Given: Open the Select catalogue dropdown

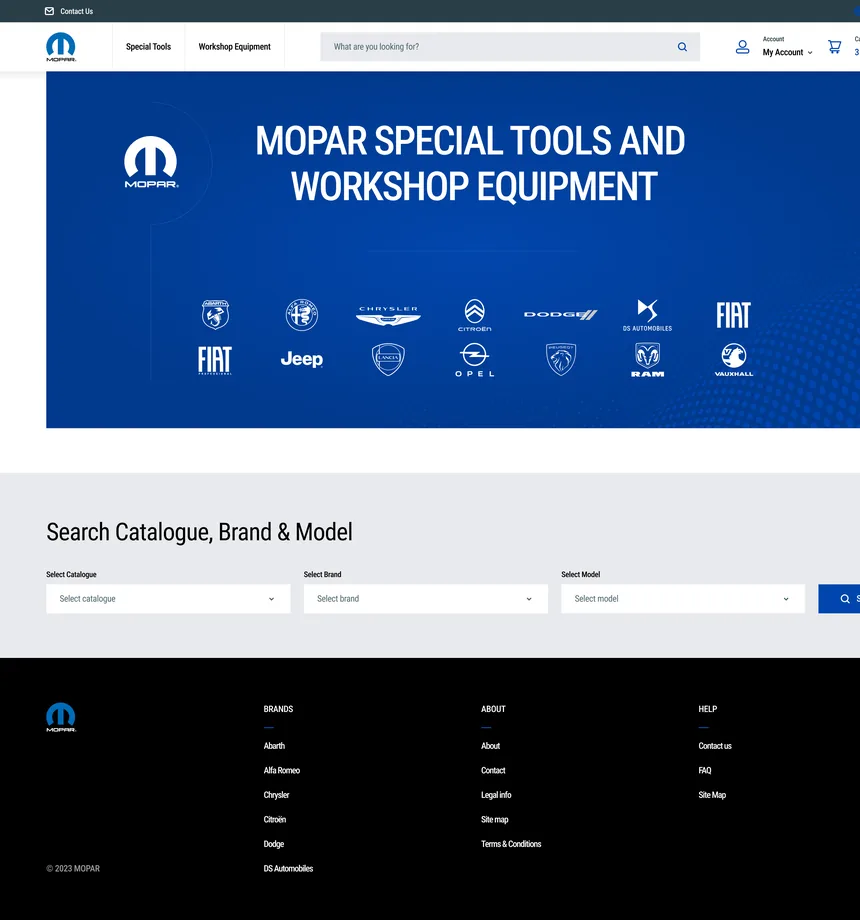Looking at the screenshot, I should tap(168, 598).
